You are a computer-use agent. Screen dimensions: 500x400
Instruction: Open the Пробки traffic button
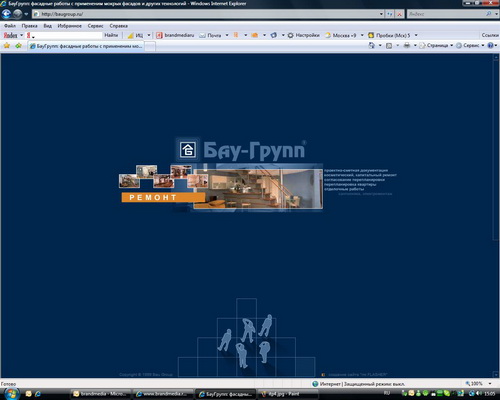pyautogui.click(x=389, y=35)
